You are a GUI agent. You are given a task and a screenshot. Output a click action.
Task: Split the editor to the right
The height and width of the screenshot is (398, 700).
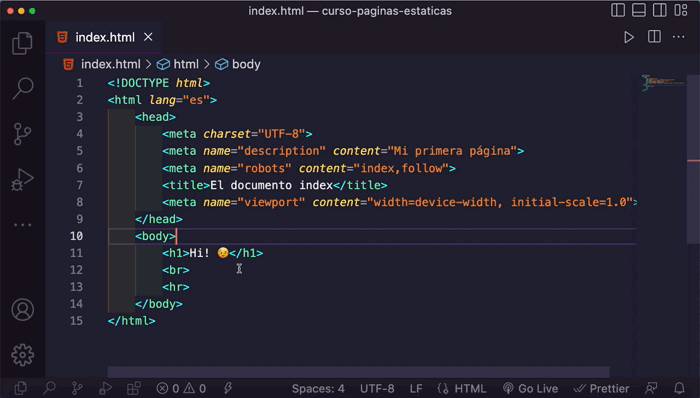[x=654, y=37]
